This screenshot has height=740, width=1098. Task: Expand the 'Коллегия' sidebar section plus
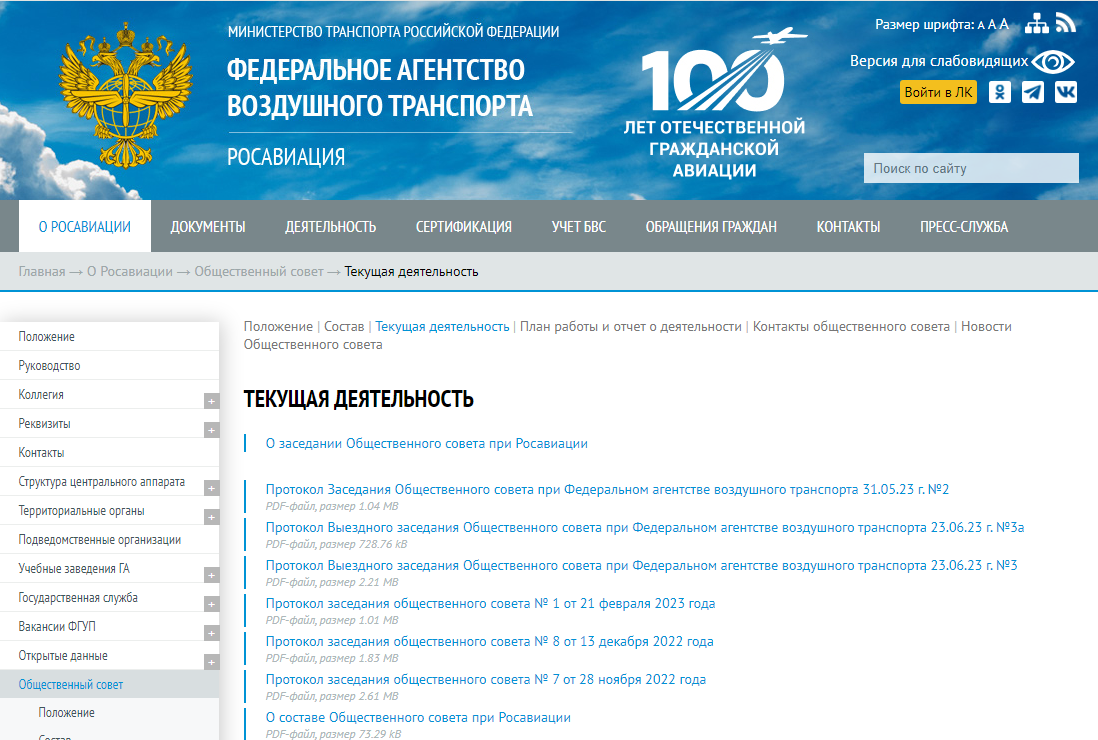pos(211,401)
